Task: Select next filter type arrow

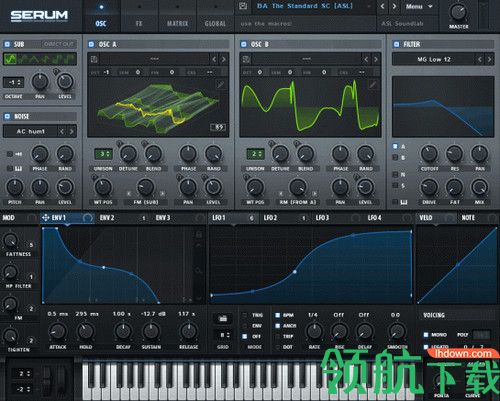Action: coord(489,59)
